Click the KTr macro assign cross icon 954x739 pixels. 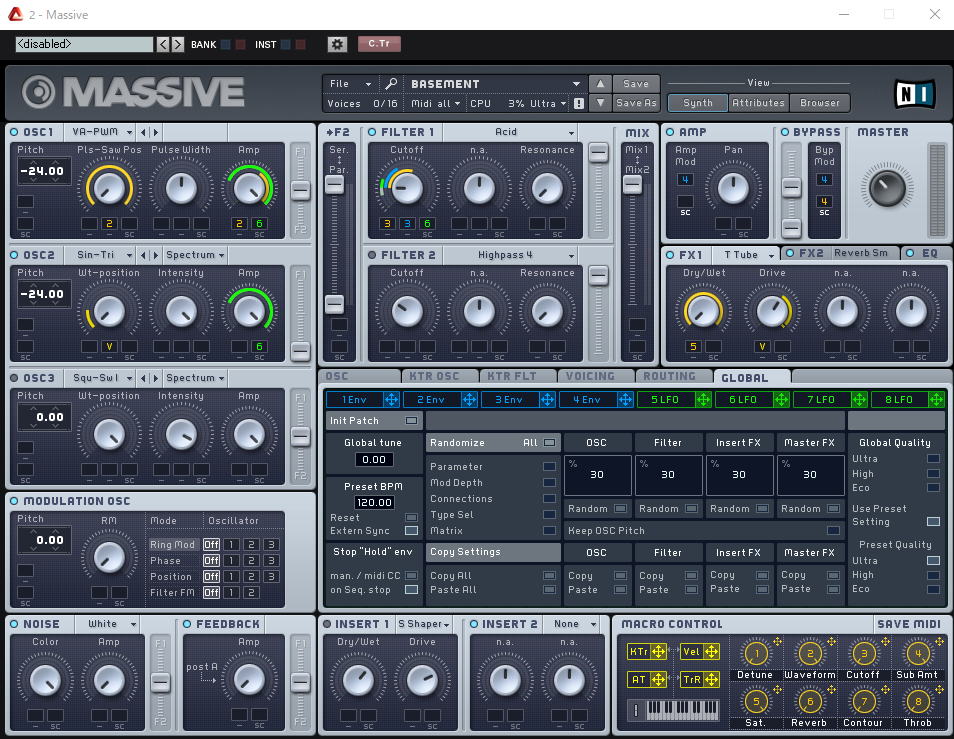[x=658, y=652]
